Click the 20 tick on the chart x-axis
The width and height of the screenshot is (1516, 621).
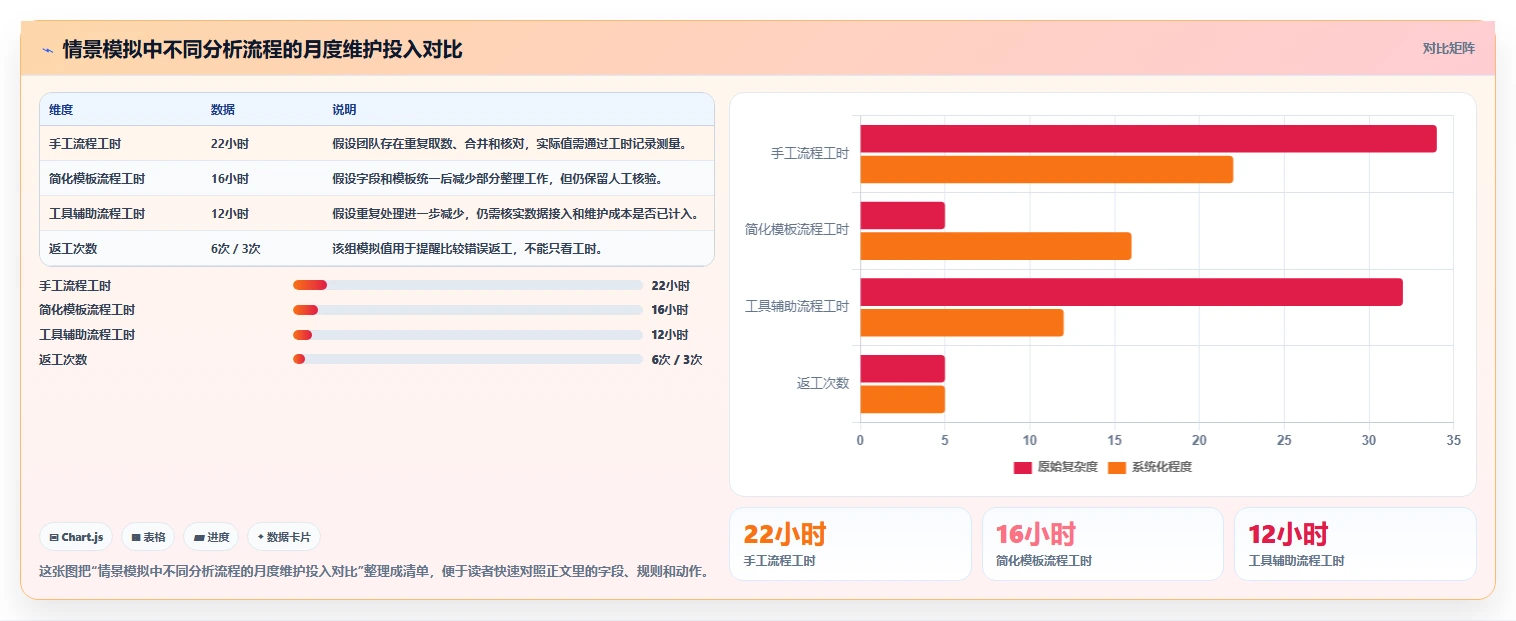pyautogui.click(x=1199, y=440)
